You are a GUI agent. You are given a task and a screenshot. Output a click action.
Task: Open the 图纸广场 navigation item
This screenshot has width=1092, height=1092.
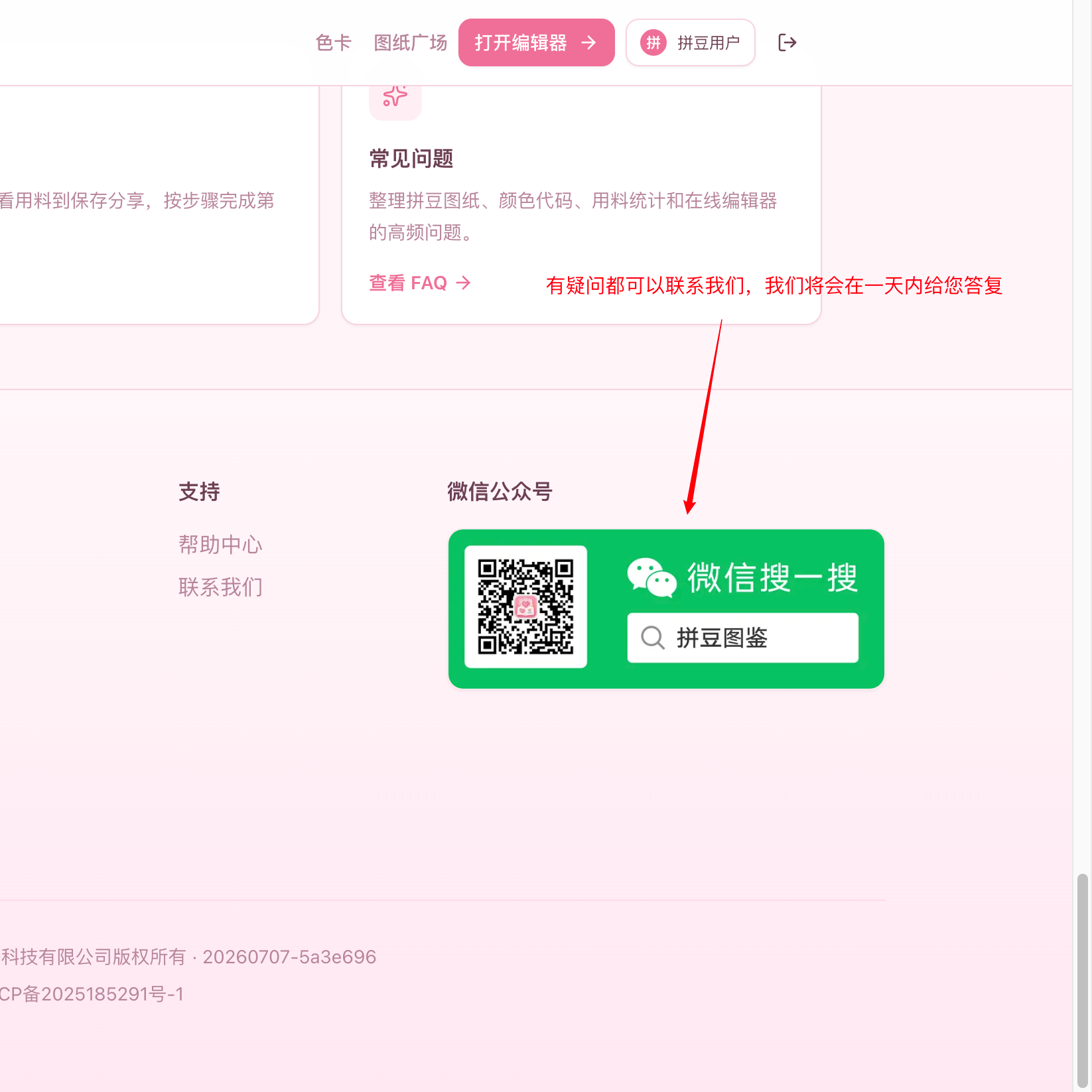[x=411, y=42]
